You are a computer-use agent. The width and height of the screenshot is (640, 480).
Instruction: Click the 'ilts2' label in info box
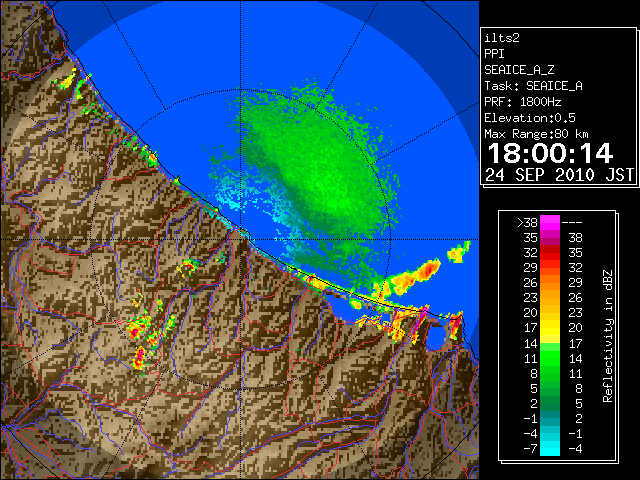tap(502, 38)
